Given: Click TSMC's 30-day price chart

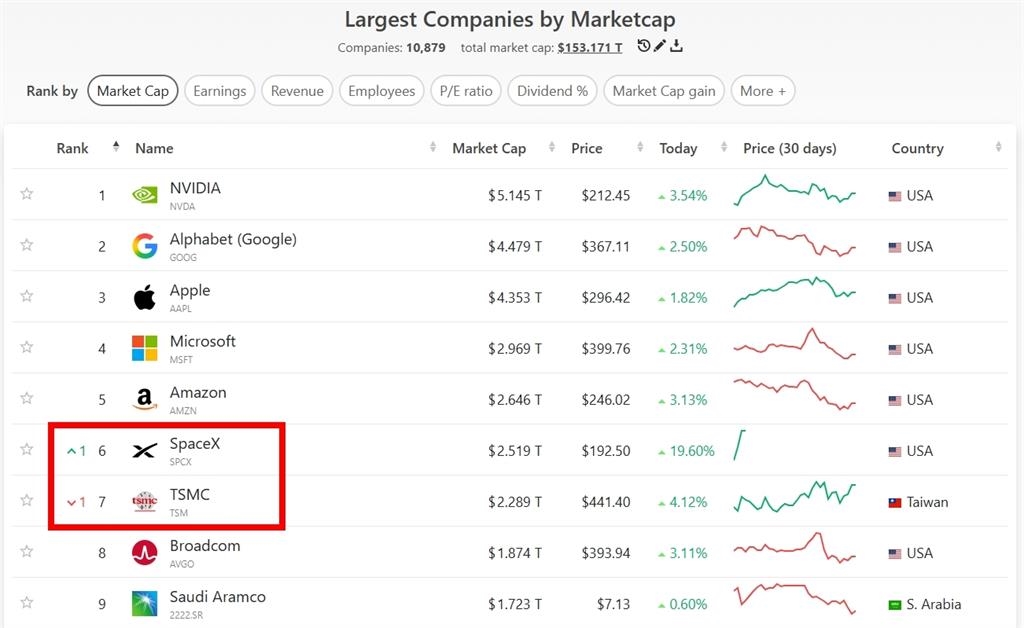Looking at the screenshot, I should (x=795, y=497).
